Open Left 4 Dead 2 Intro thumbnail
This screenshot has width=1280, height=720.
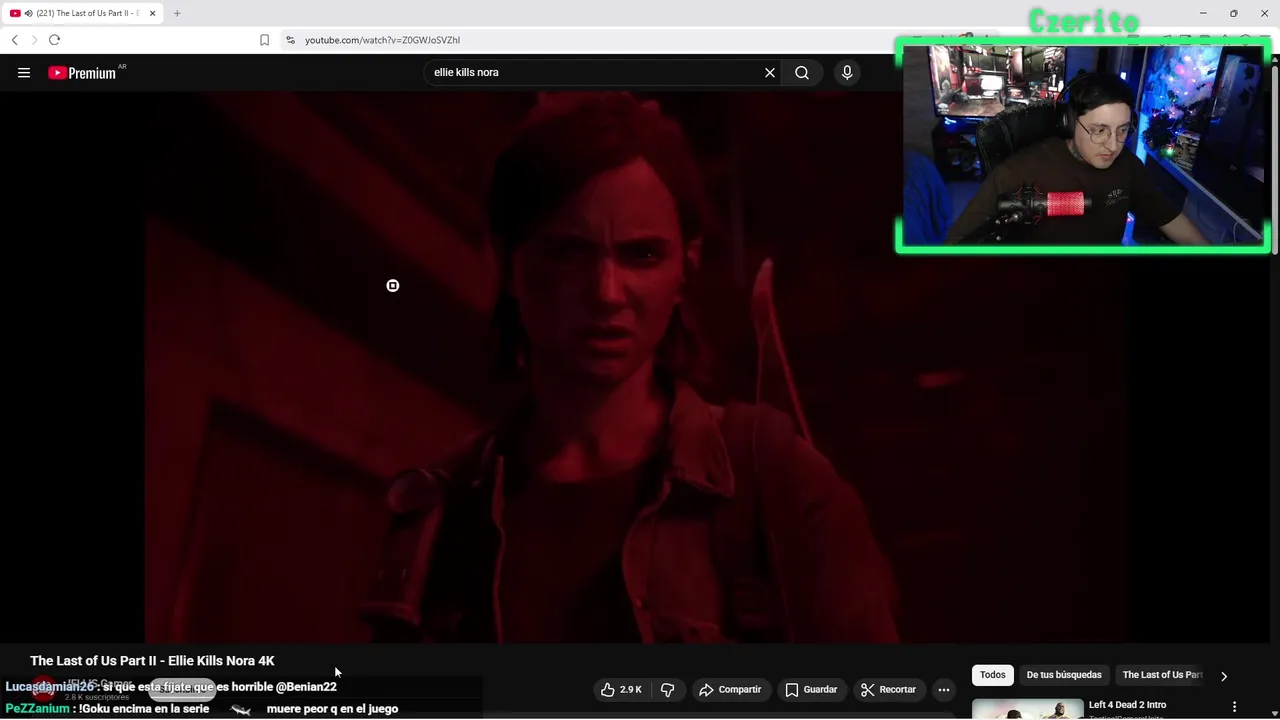pos(1027,709)
